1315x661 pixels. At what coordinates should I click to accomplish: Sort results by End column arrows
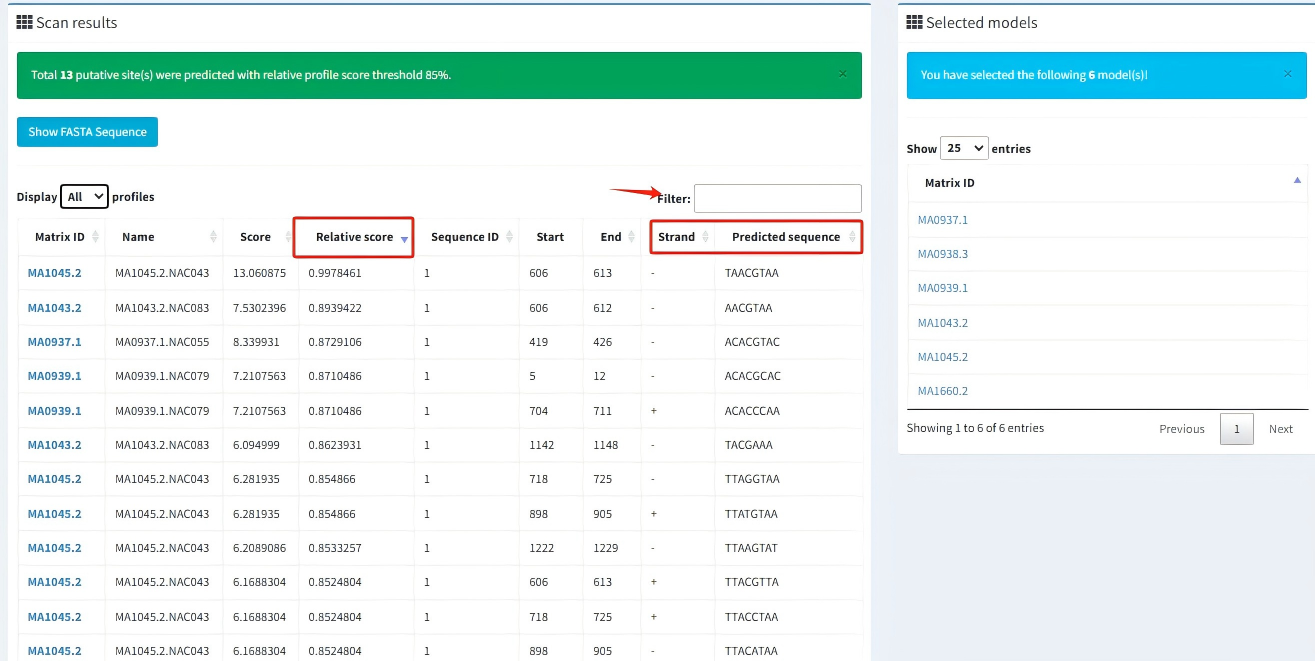[x=631, y=237]
